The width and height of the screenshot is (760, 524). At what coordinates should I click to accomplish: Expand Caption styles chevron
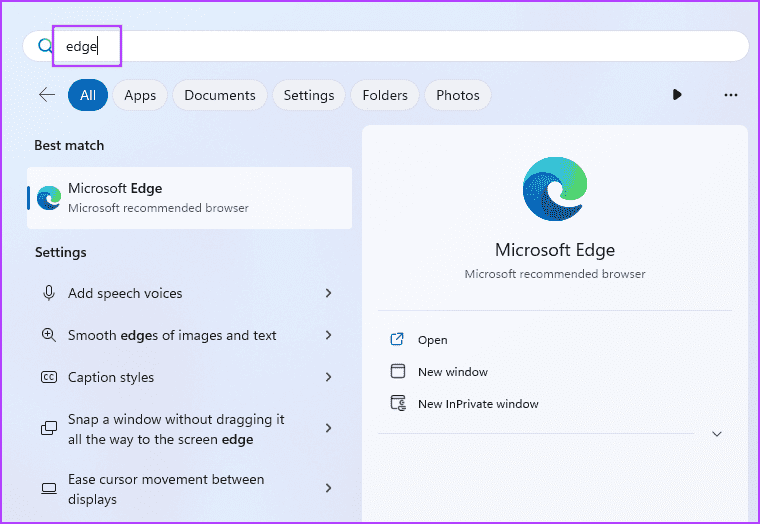(329, 377)
